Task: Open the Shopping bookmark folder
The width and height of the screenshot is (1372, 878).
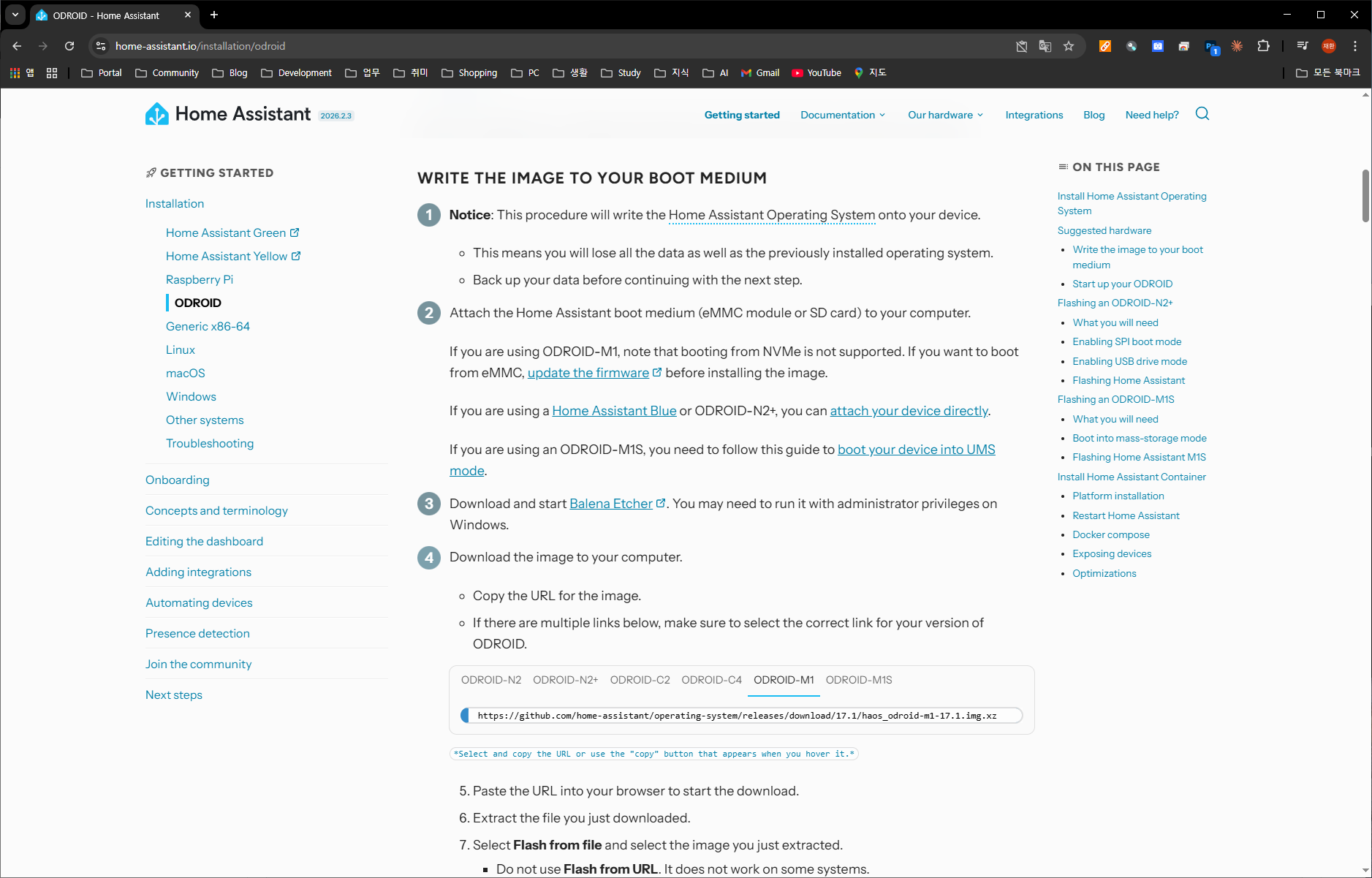Action: pyautogui.click(x=469, y=73)
